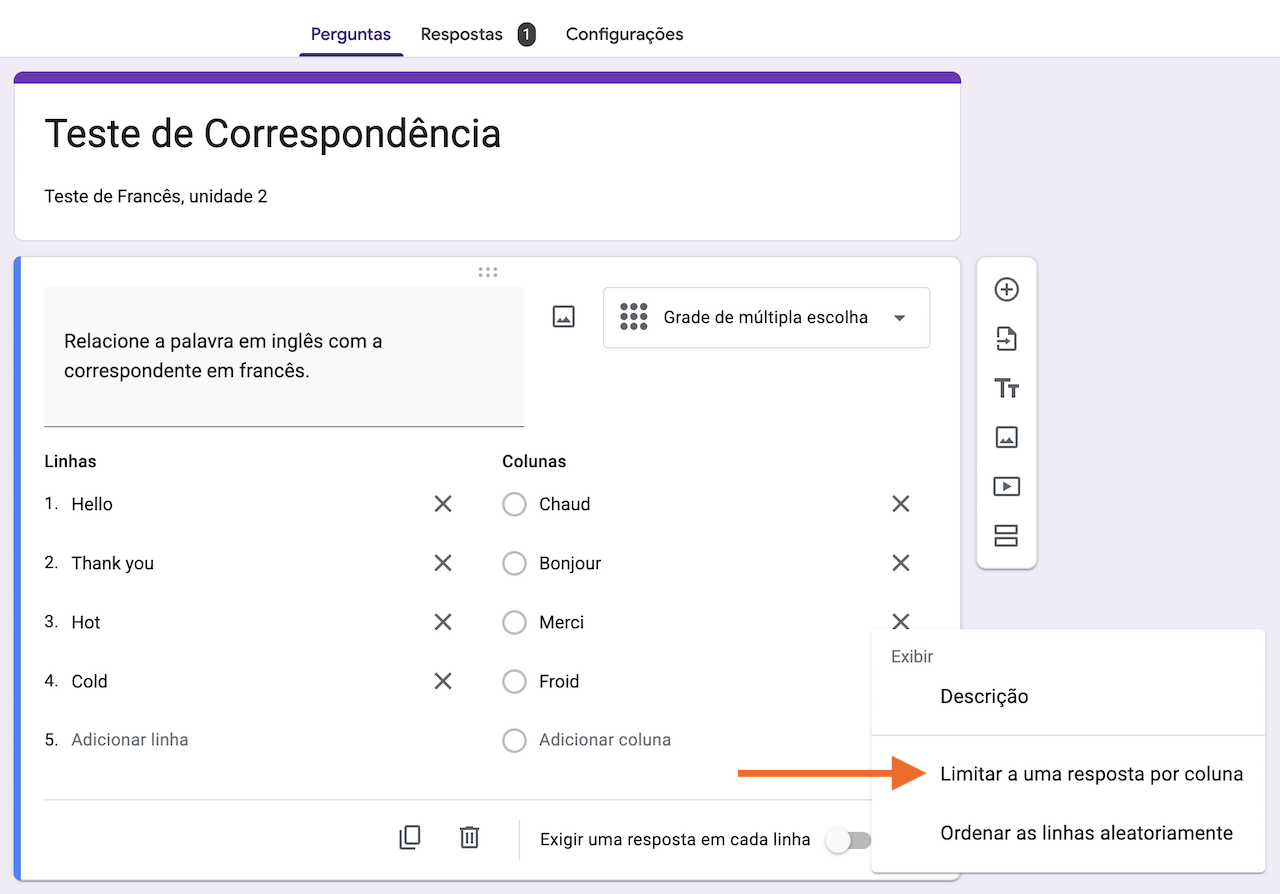Click the add question plus icon
This screenshot has height=894, width=1280.
click(x=1006, y=290)
